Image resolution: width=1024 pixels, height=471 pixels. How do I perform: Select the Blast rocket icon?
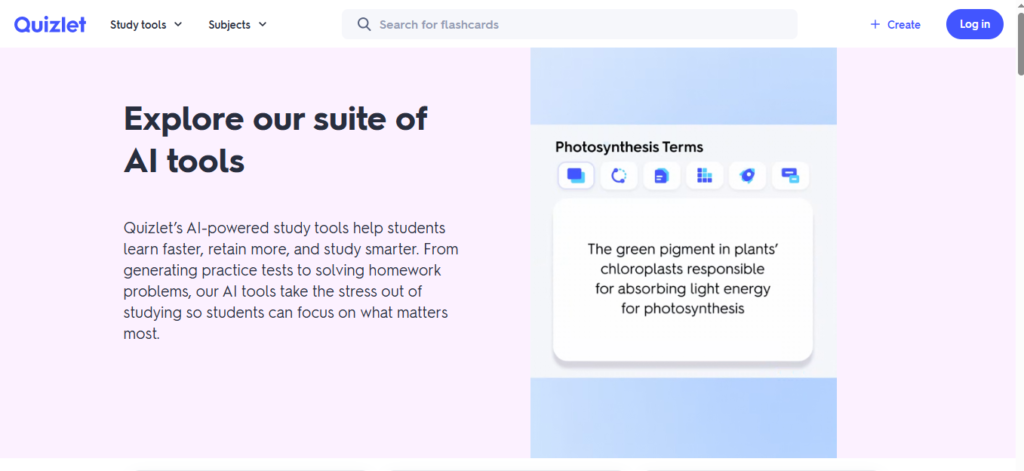click(x=747, y=176)
